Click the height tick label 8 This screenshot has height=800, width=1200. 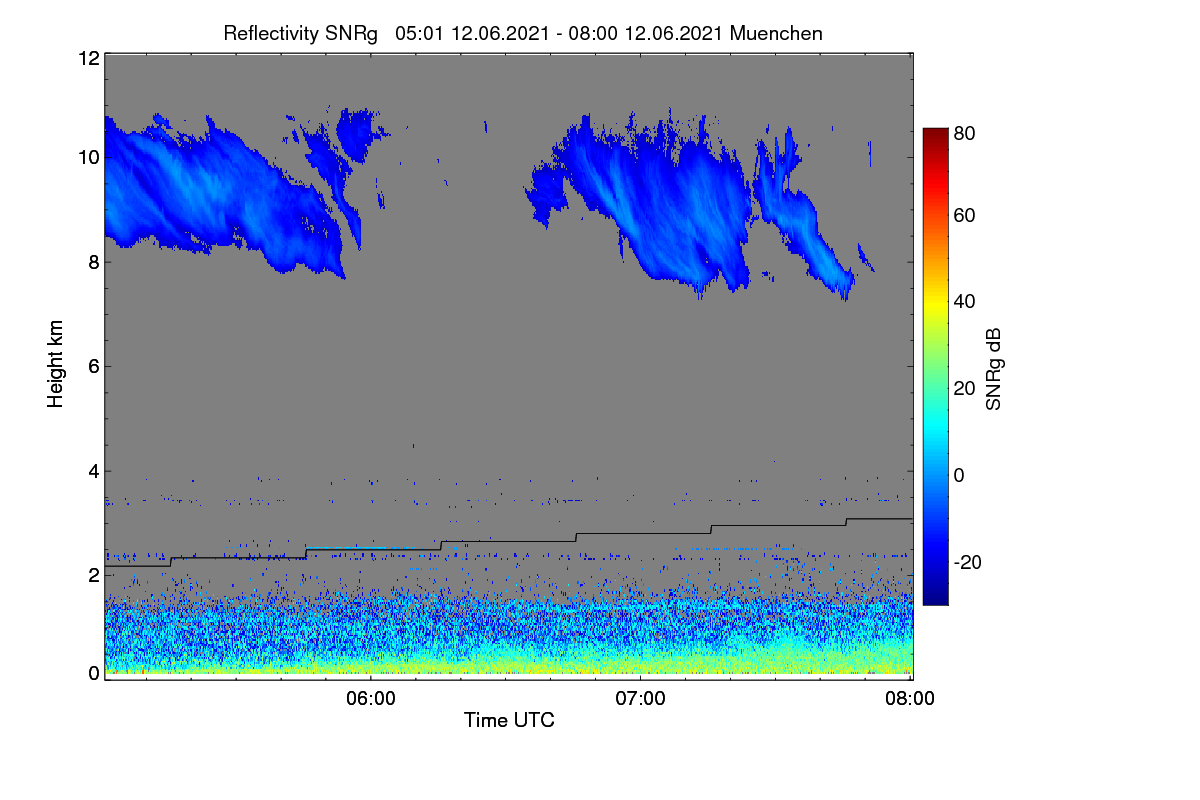tap(94, 262)
